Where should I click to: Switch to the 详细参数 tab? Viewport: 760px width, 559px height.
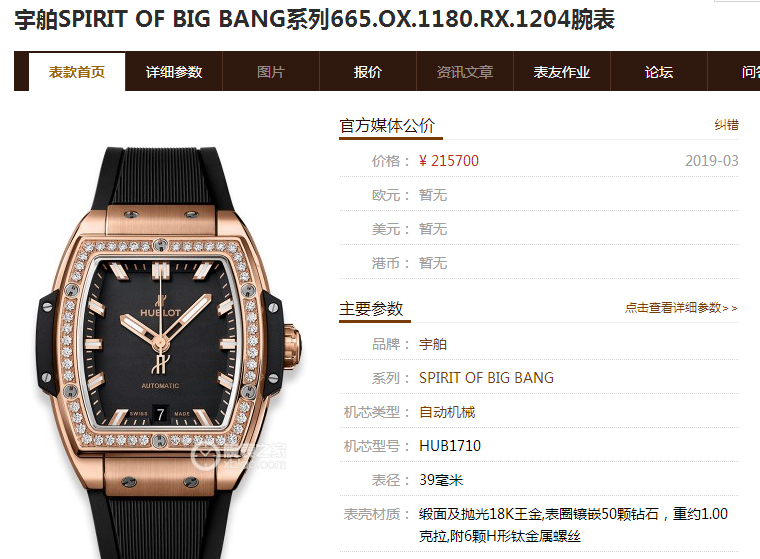[x=174, y=72]
